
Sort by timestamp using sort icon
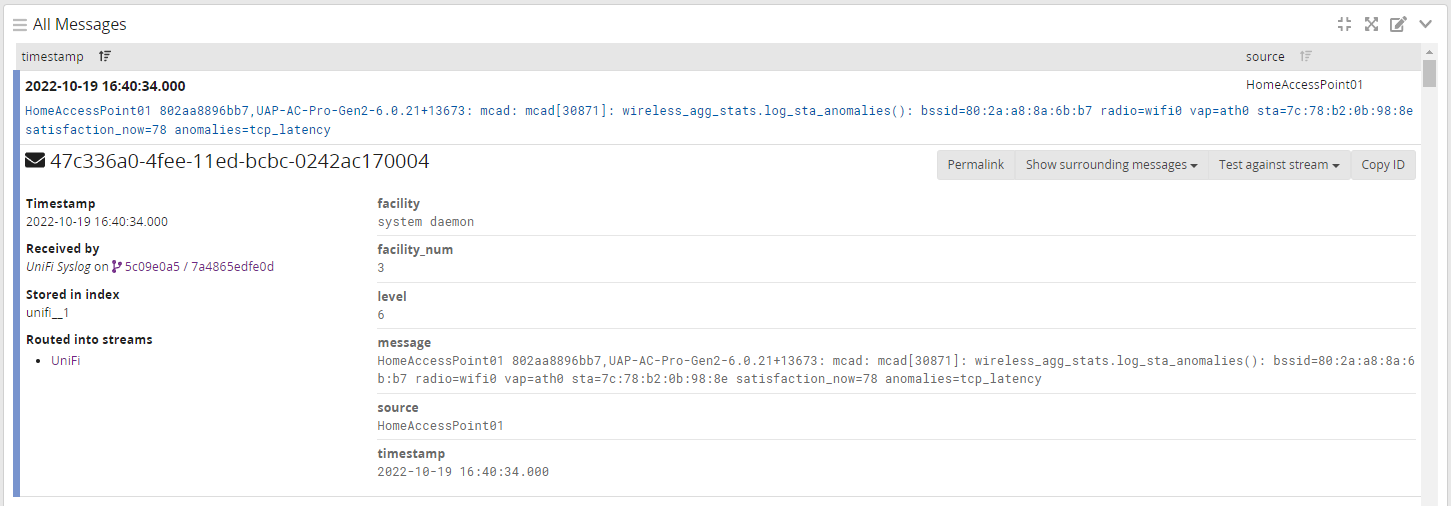[x=105, y=57]
